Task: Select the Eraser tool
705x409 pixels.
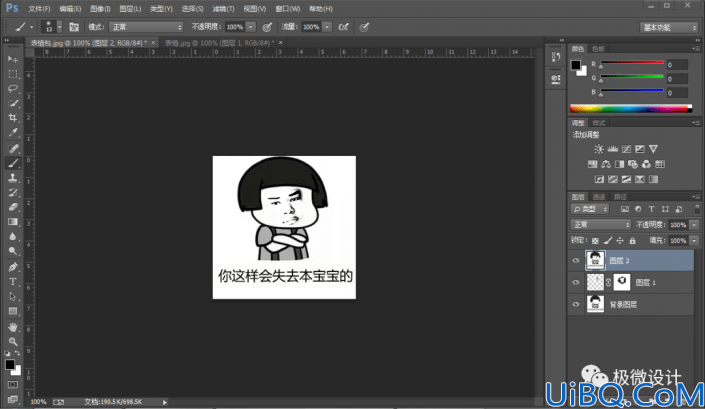Action: [13, 207]
